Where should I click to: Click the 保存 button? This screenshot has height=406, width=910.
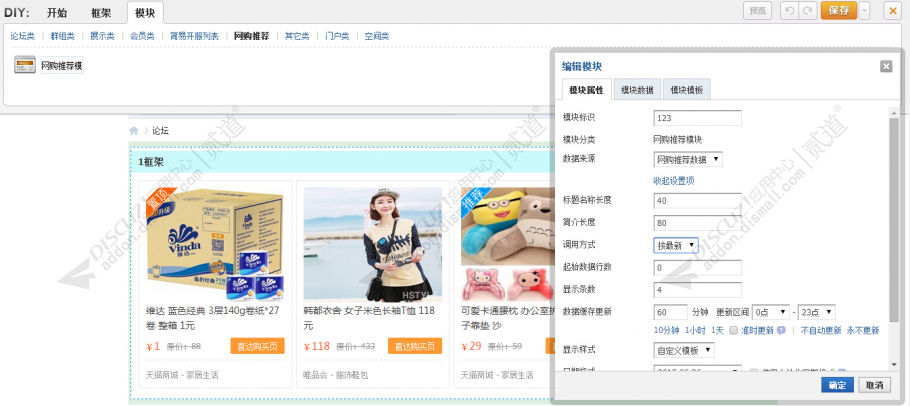point(839,10)
